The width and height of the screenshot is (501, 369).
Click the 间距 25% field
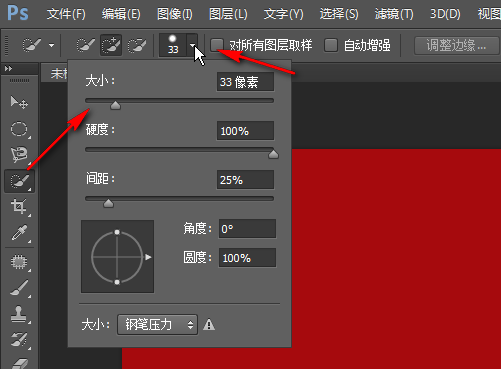(x=245, y=180)
